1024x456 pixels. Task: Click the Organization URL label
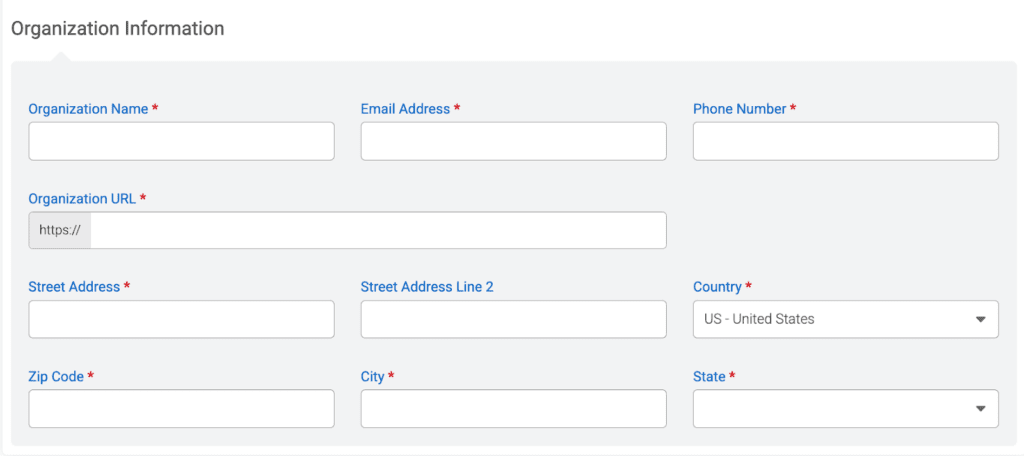[x=82, y=198]
